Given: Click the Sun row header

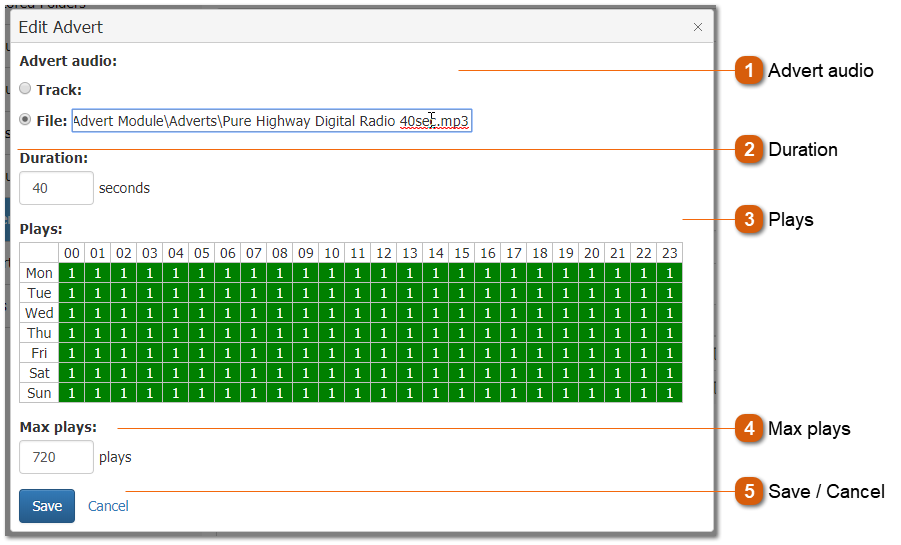Looking at the screenshot, I should (39, 393).
